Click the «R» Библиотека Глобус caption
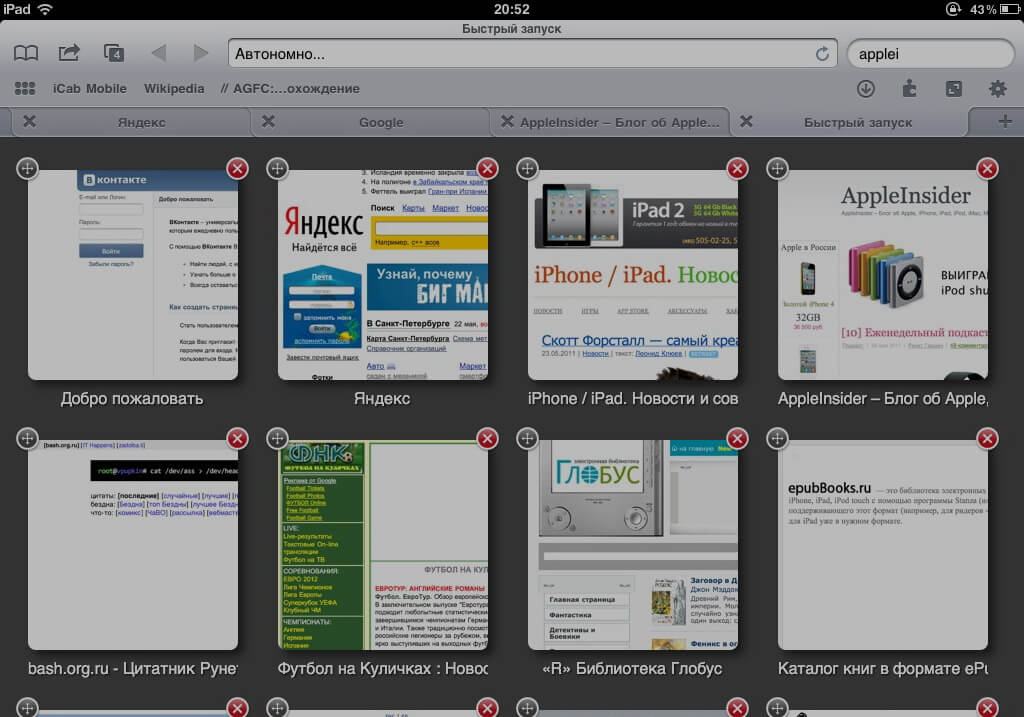 click(x=632, y=668)
